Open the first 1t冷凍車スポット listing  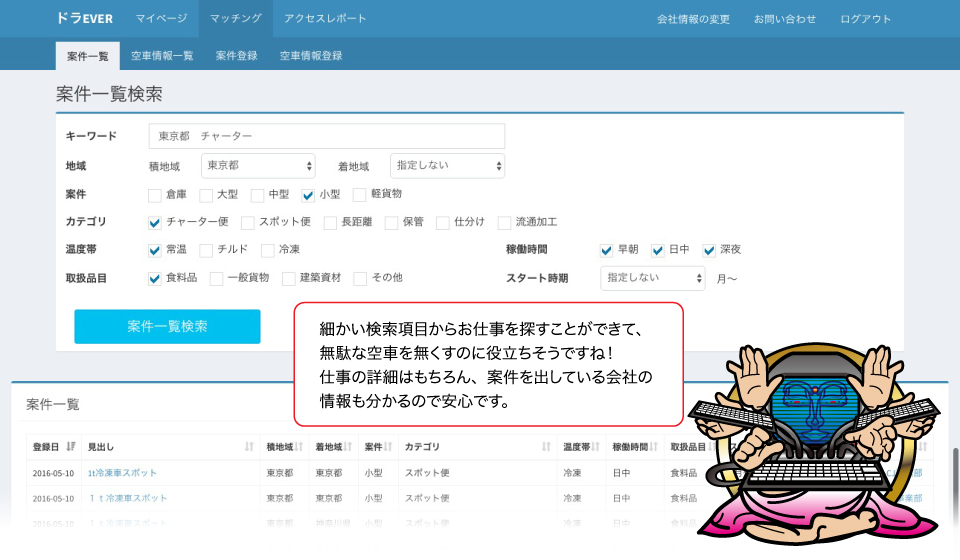tap(122, 473)
